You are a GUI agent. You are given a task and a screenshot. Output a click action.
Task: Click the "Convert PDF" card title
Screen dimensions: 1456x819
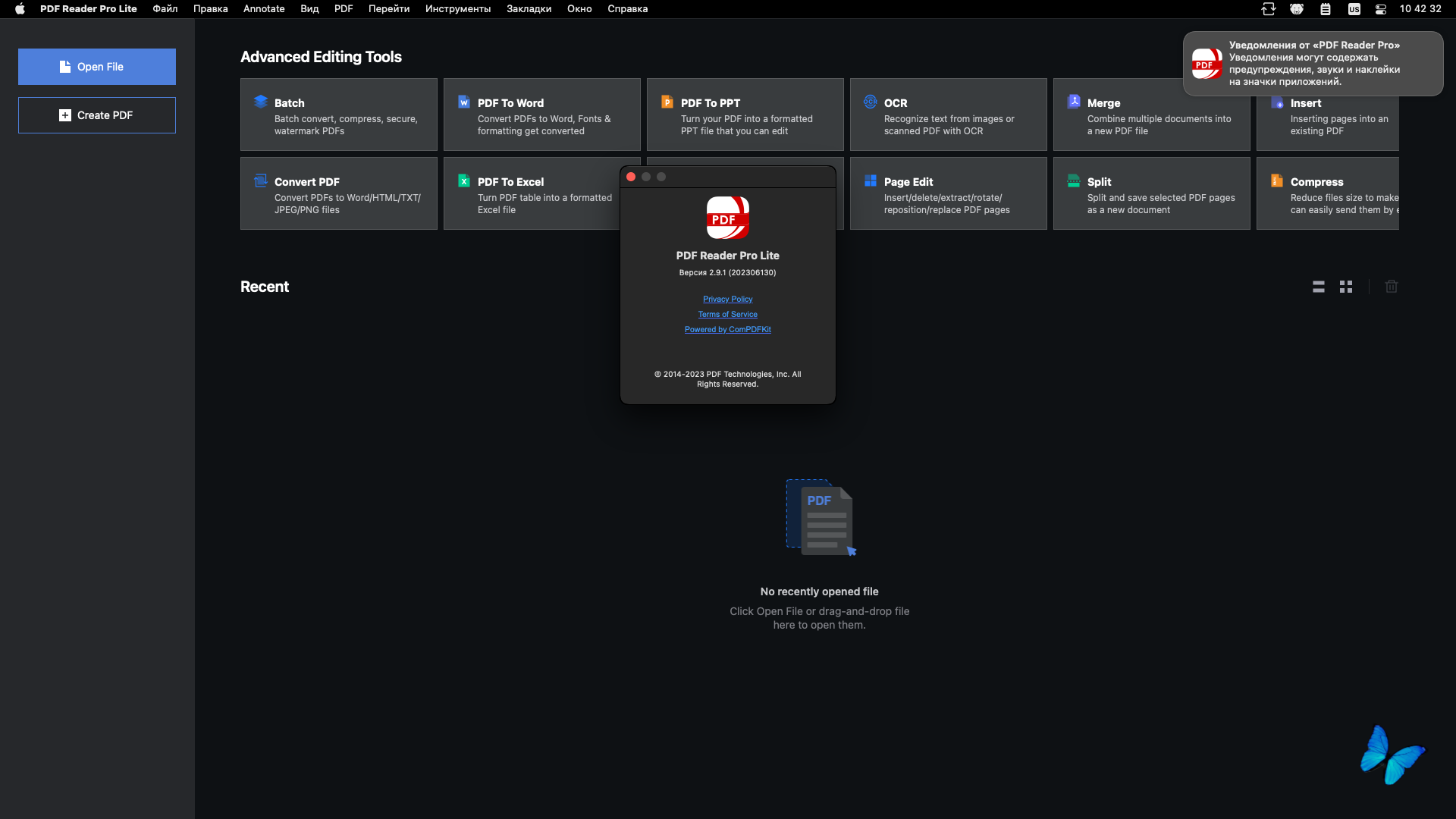pos(307,182)
